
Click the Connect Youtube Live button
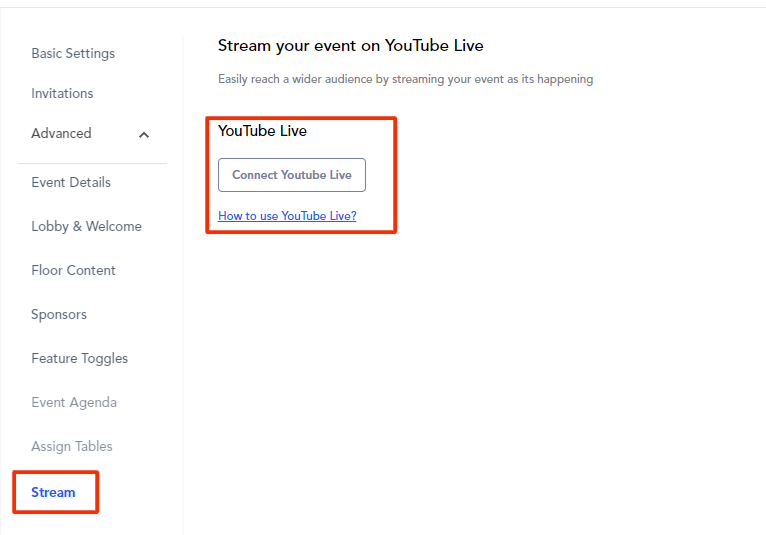[292, 175]
